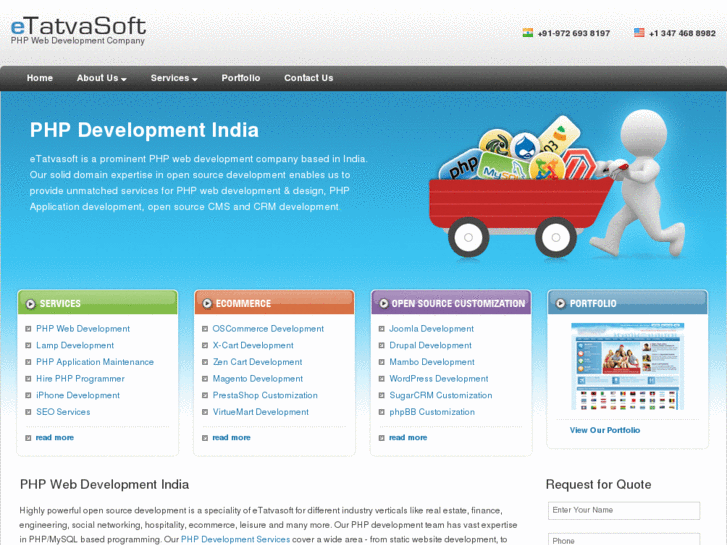
Task: Open WordPress Development link
Action: point(439,379)
